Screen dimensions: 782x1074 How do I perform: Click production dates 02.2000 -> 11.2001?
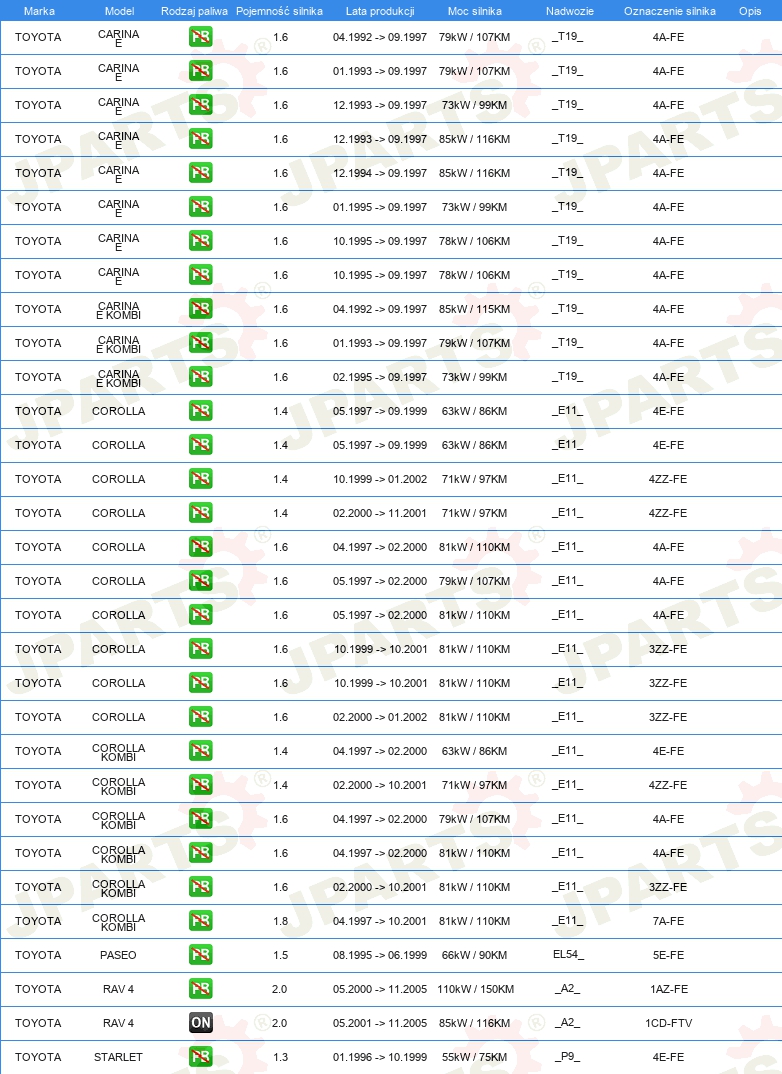click(380, 513)
